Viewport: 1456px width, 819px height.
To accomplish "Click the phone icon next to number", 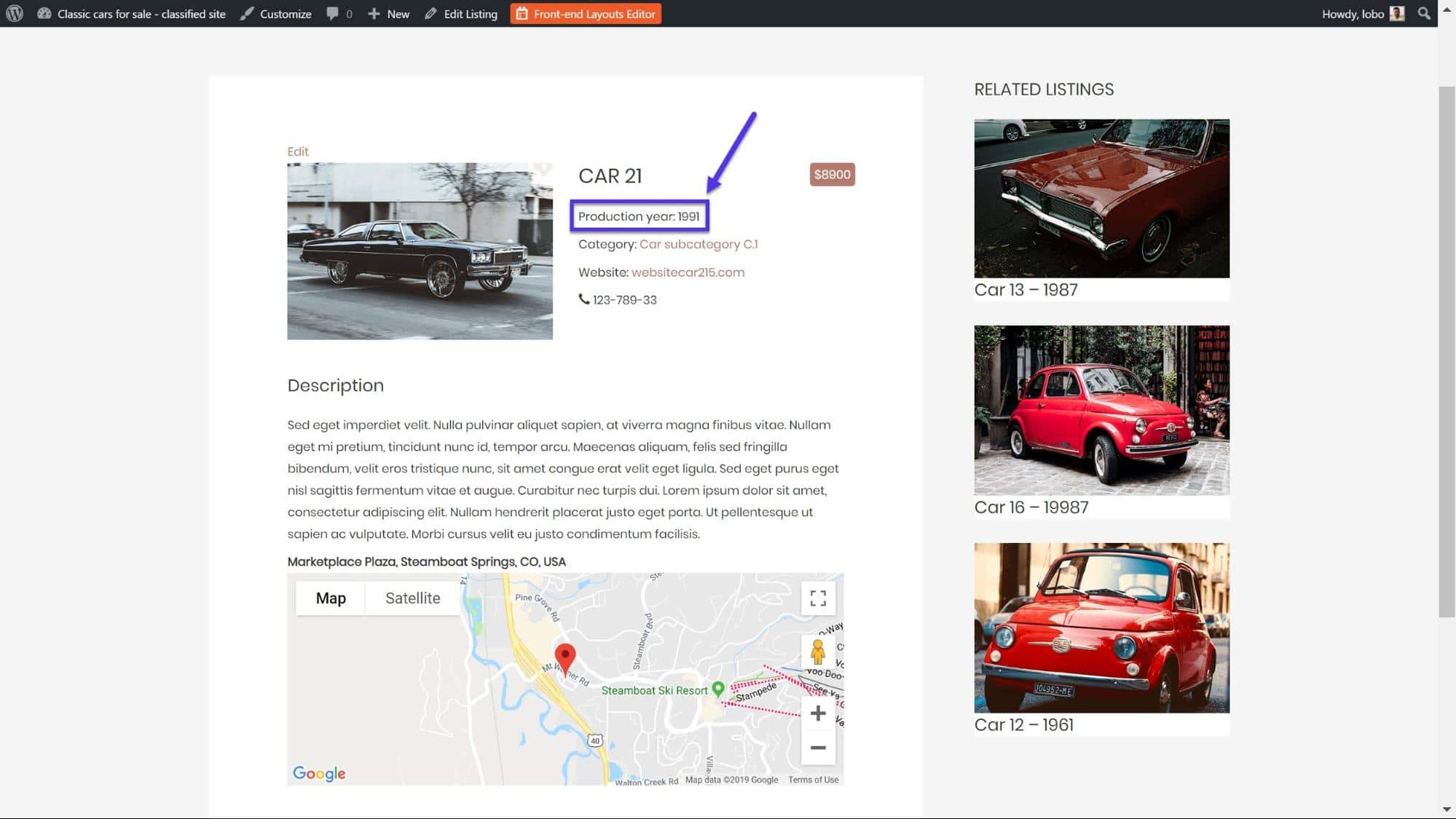I will [582, 299].
